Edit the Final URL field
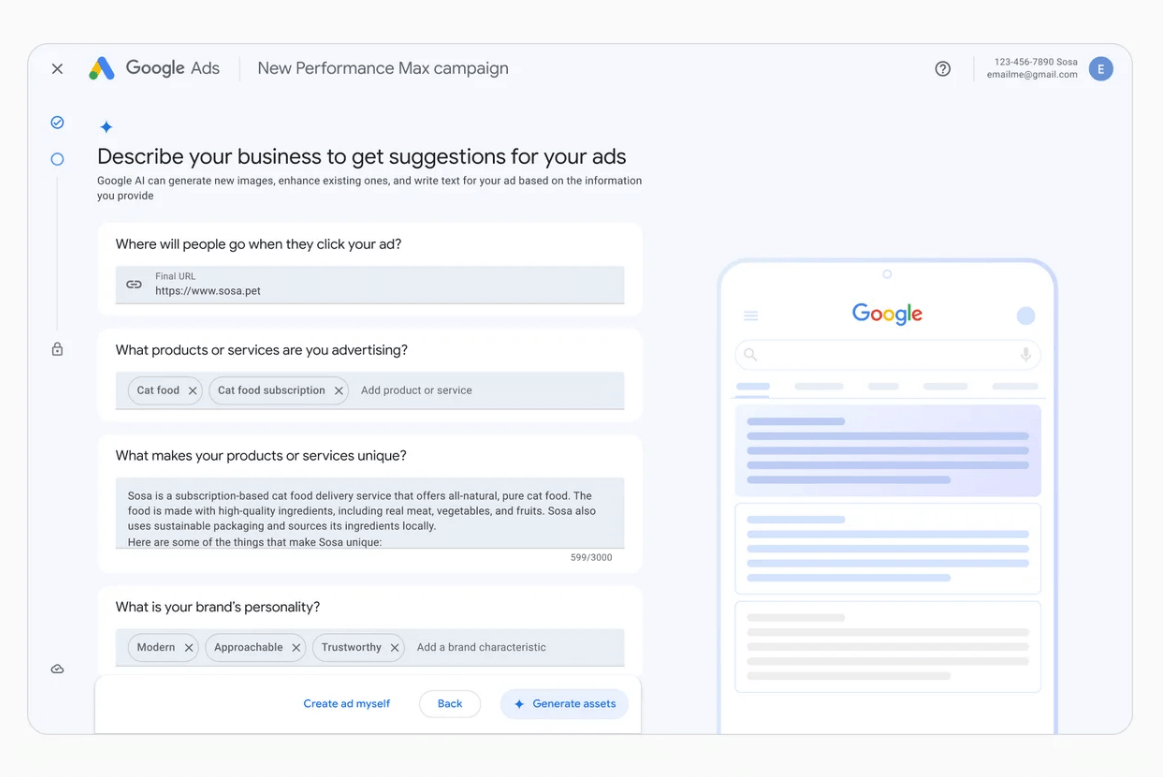The height and width of the screenshot is (777, 1163). (x=369, y=285)
